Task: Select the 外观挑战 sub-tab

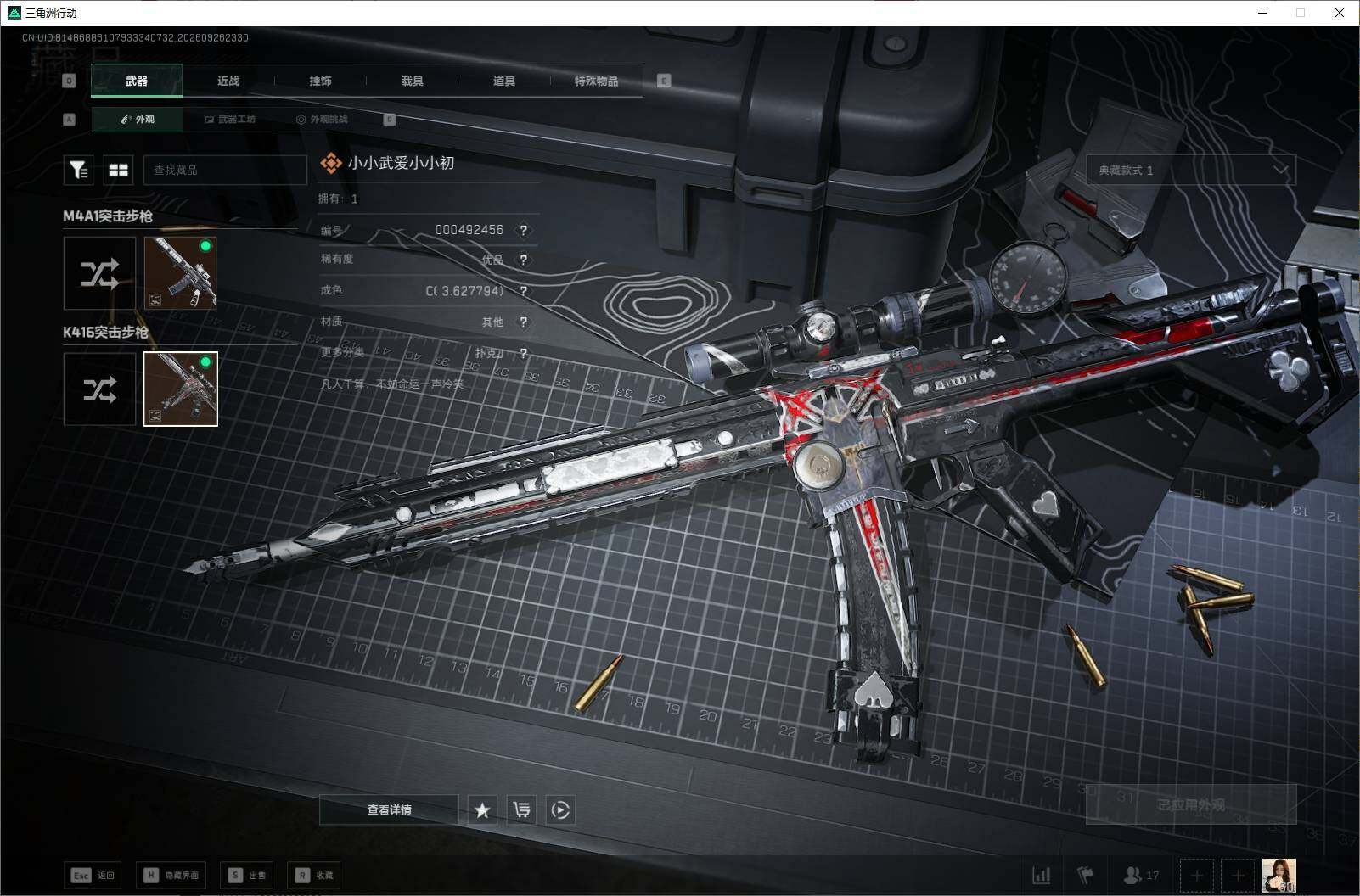Action: click(322, 120)
